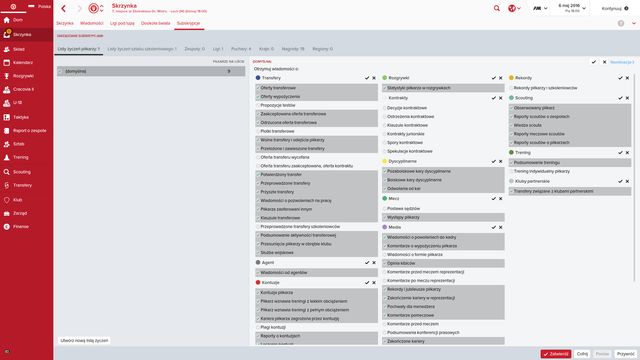The width and height of the screenshot is (640, 360).
Task: Click the Kontuzje red color dot
Action: (x=258, y=282)
